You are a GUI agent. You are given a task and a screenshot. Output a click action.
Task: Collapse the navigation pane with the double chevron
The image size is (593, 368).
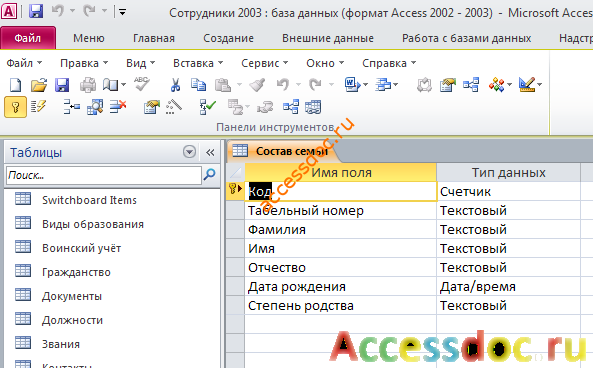click(x=210, y=152)
